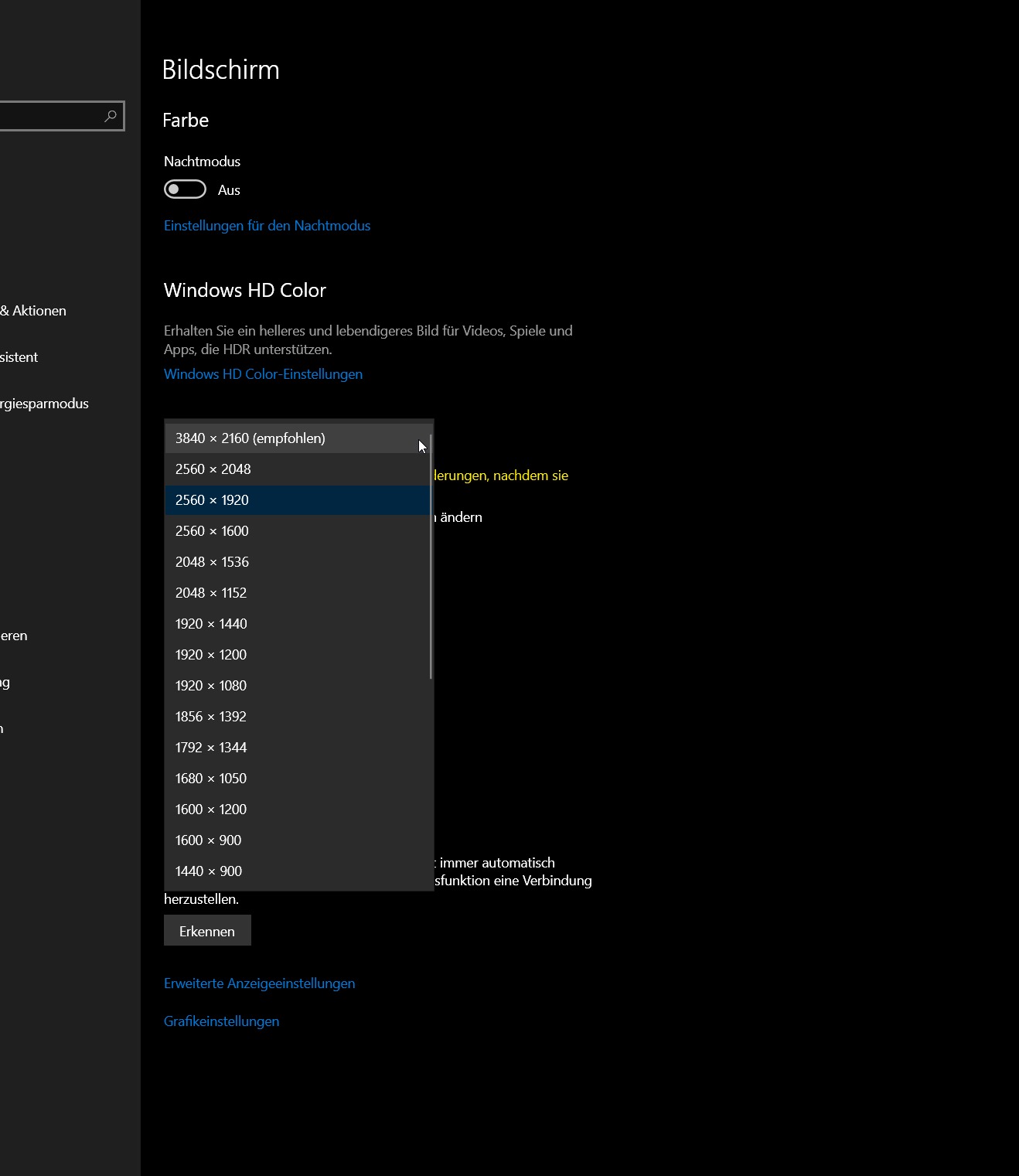Choose 2048 × 1152 resolution entry
Viewport: 1019px width, 1176px height.
(211, 593)
